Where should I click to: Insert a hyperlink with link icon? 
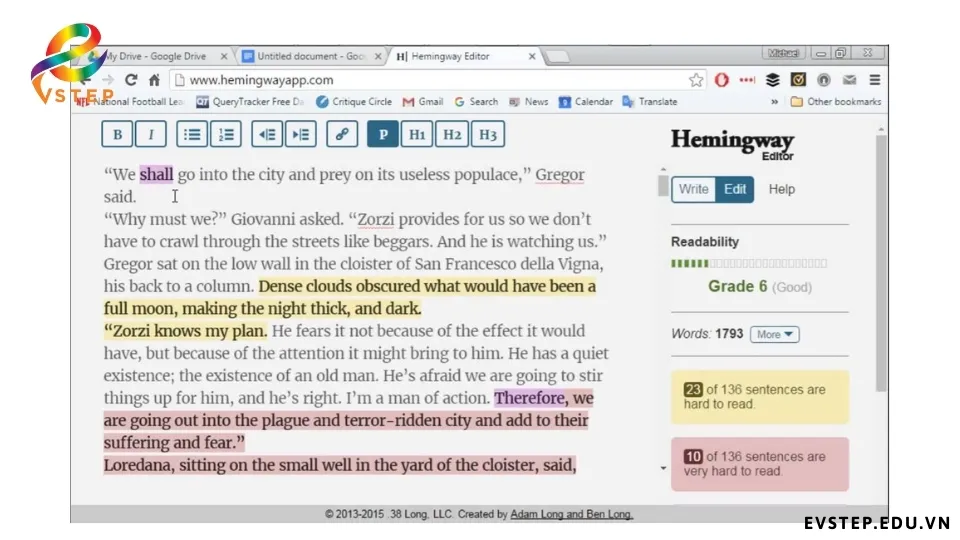342,135
